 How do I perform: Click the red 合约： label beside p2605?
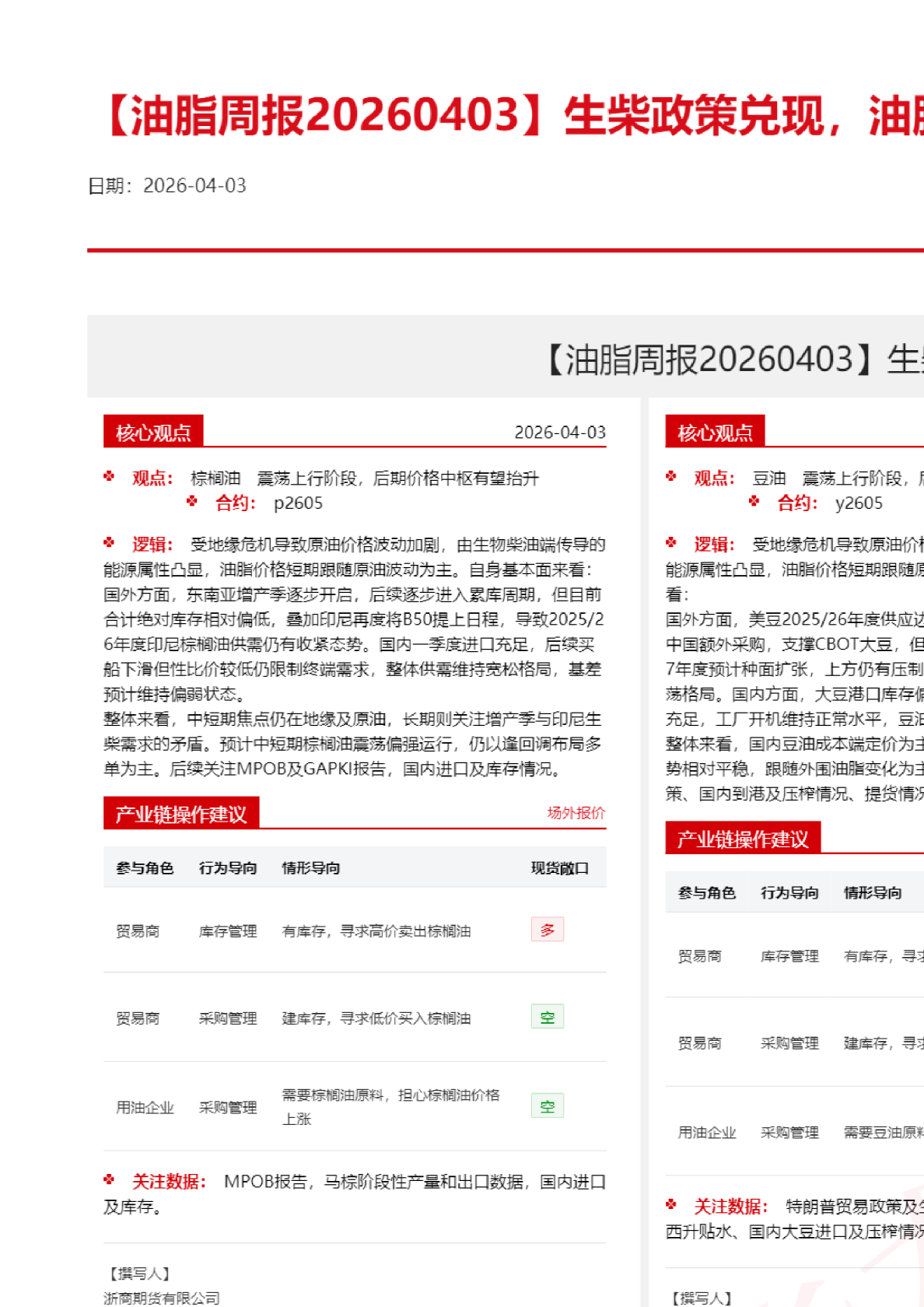(236, 503)
